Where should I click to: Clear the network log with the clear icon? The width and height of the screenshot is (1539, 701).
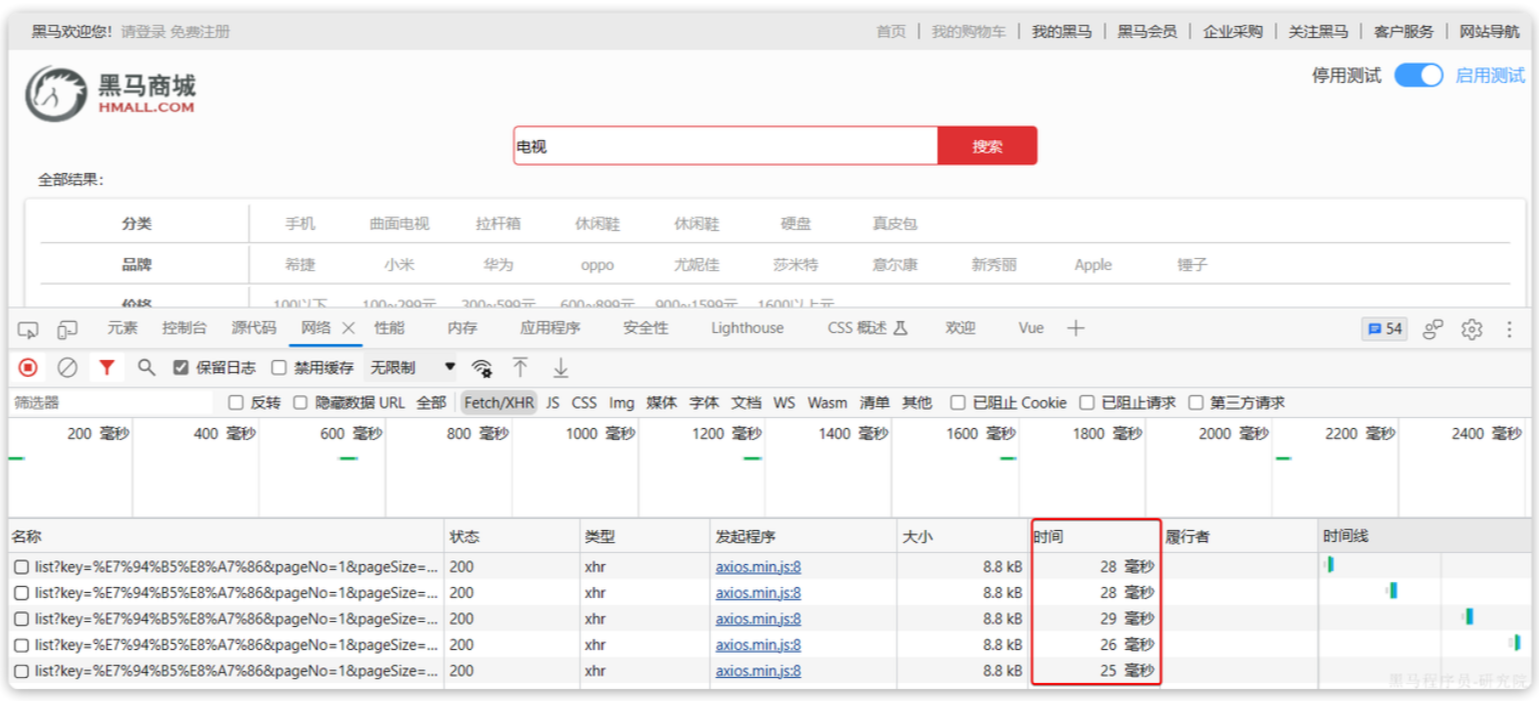[x=67, y=368]
